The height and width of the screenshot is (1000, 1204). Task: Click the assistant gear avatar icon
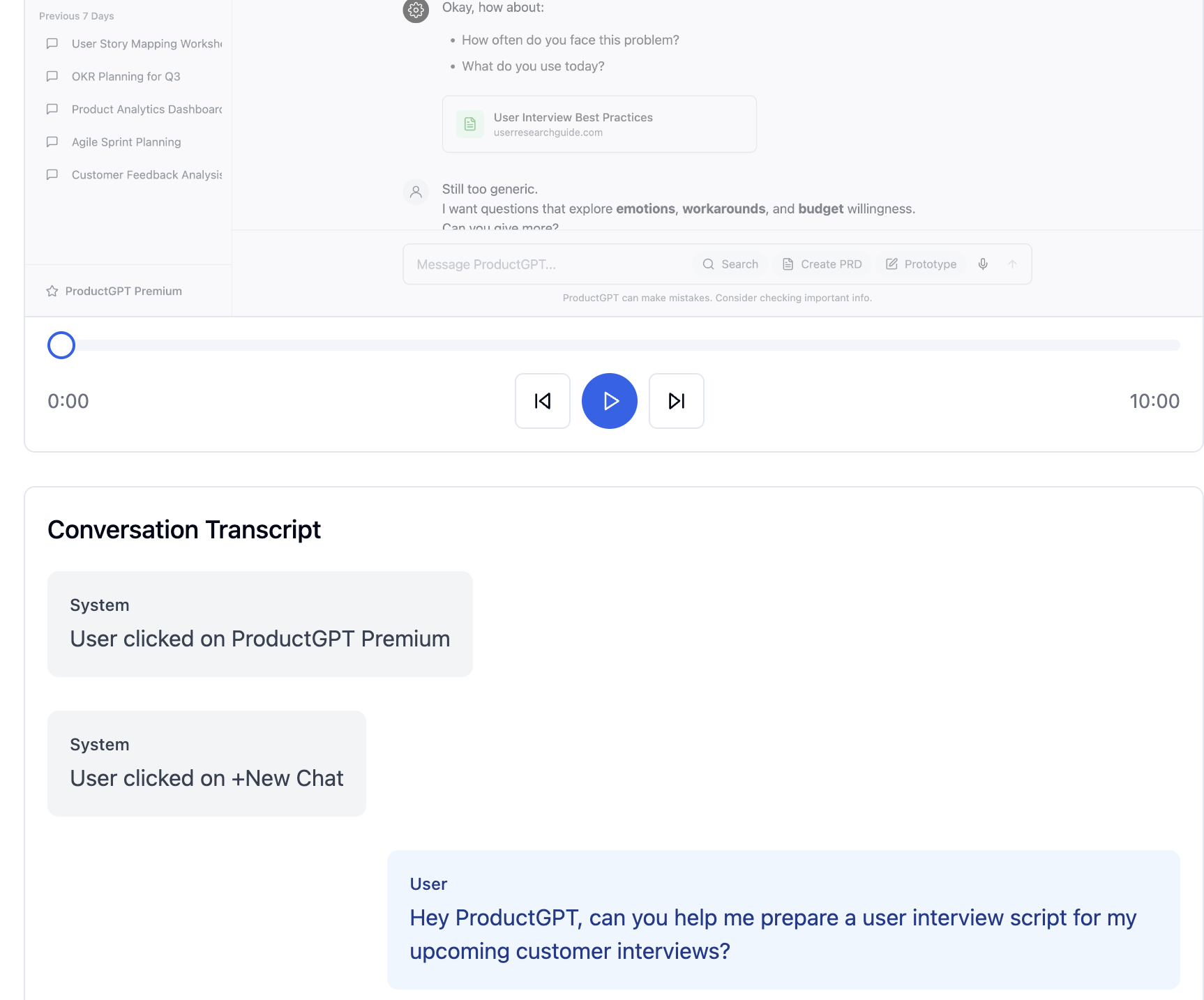(x=416, y=10)
